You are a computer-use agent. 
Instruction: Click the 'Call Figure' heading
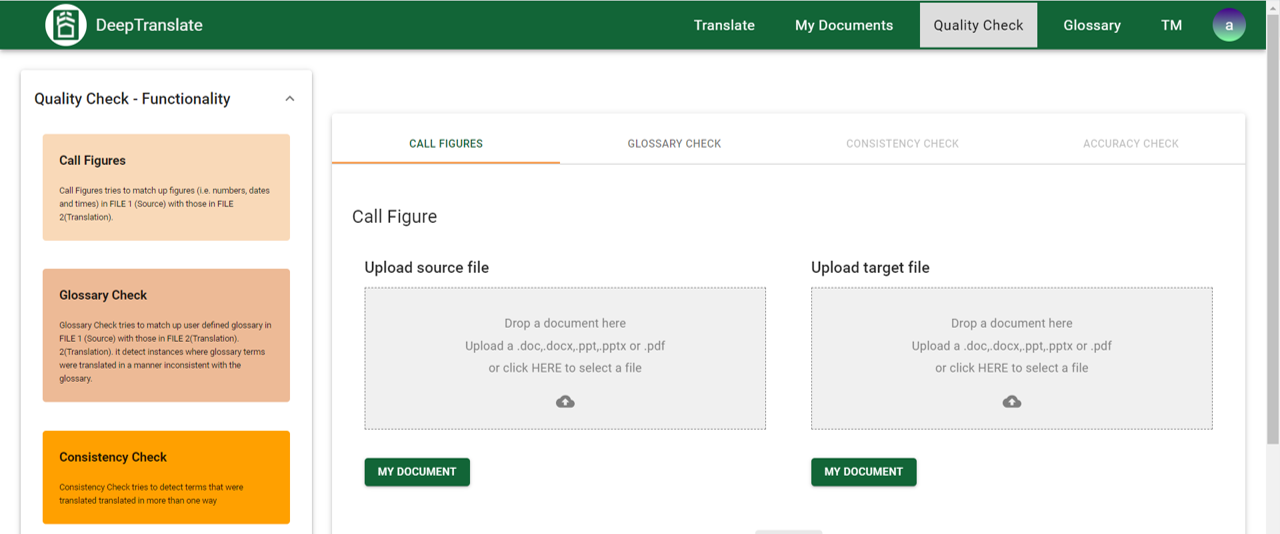395,216
